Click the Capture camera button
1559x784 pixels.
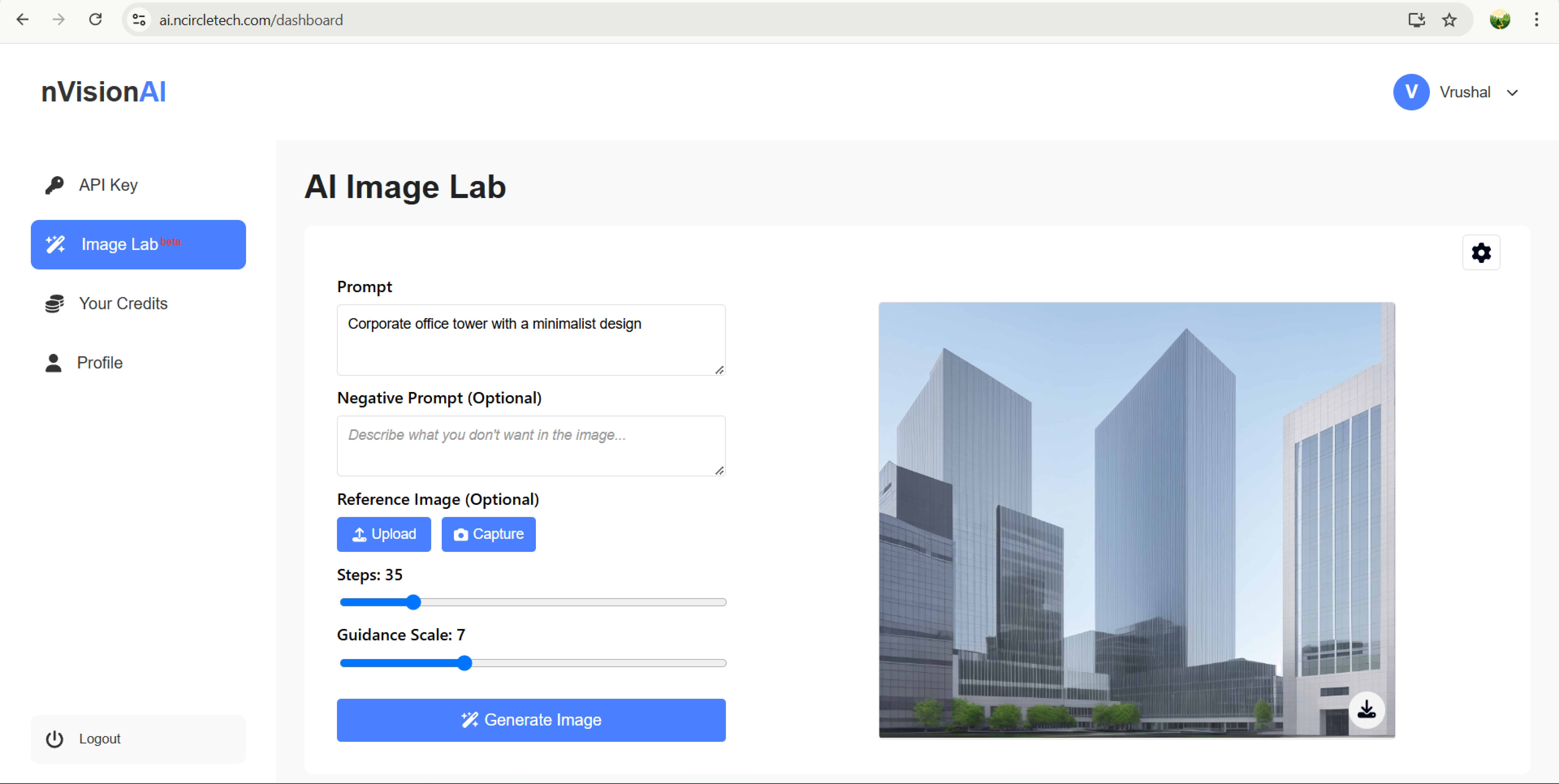(488, 534)
